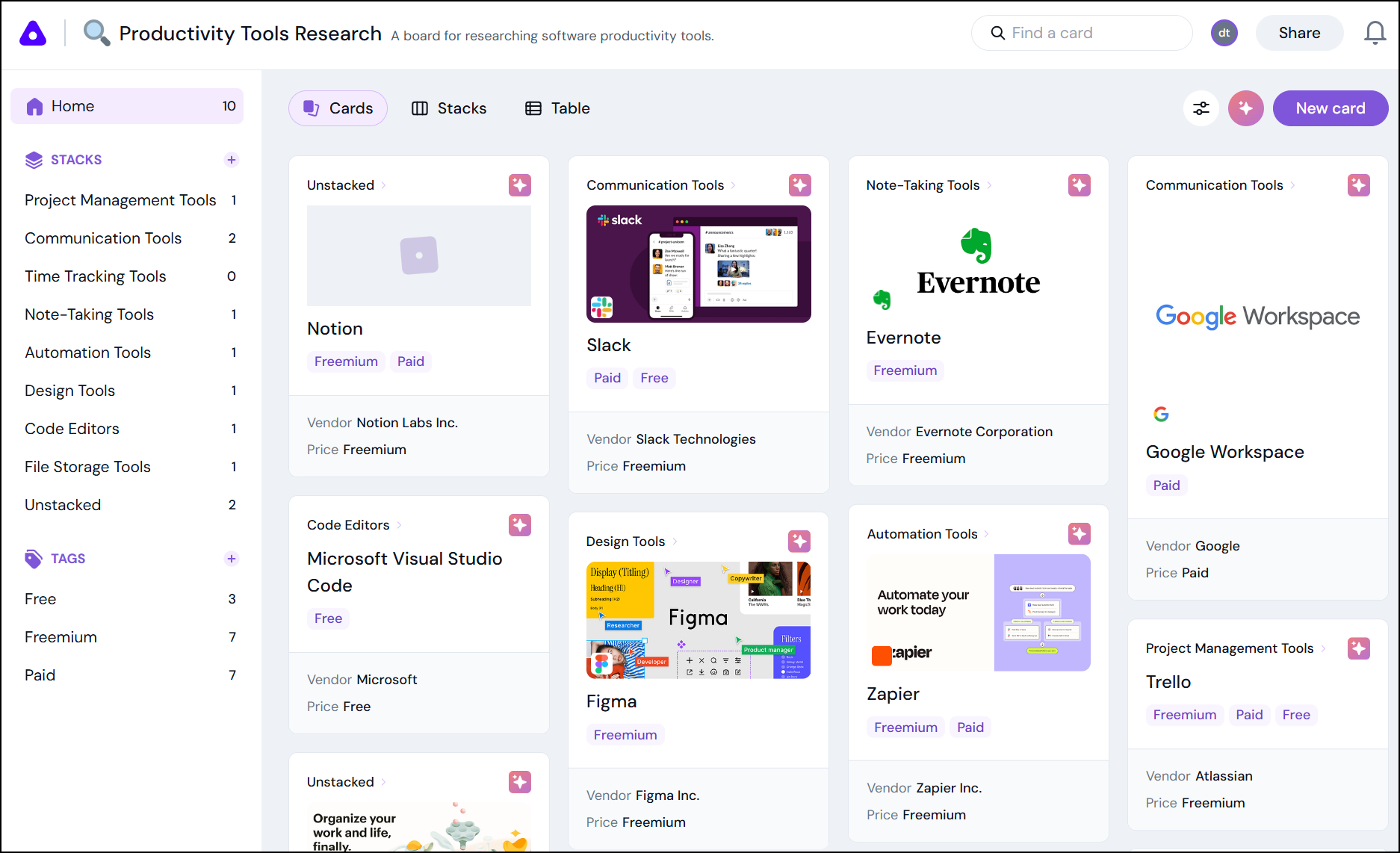The height and width of the screenshot is (853, 1400).
Task: Expand Automation Tools chevron on Zapier card
Action: (x=987, y=534)
